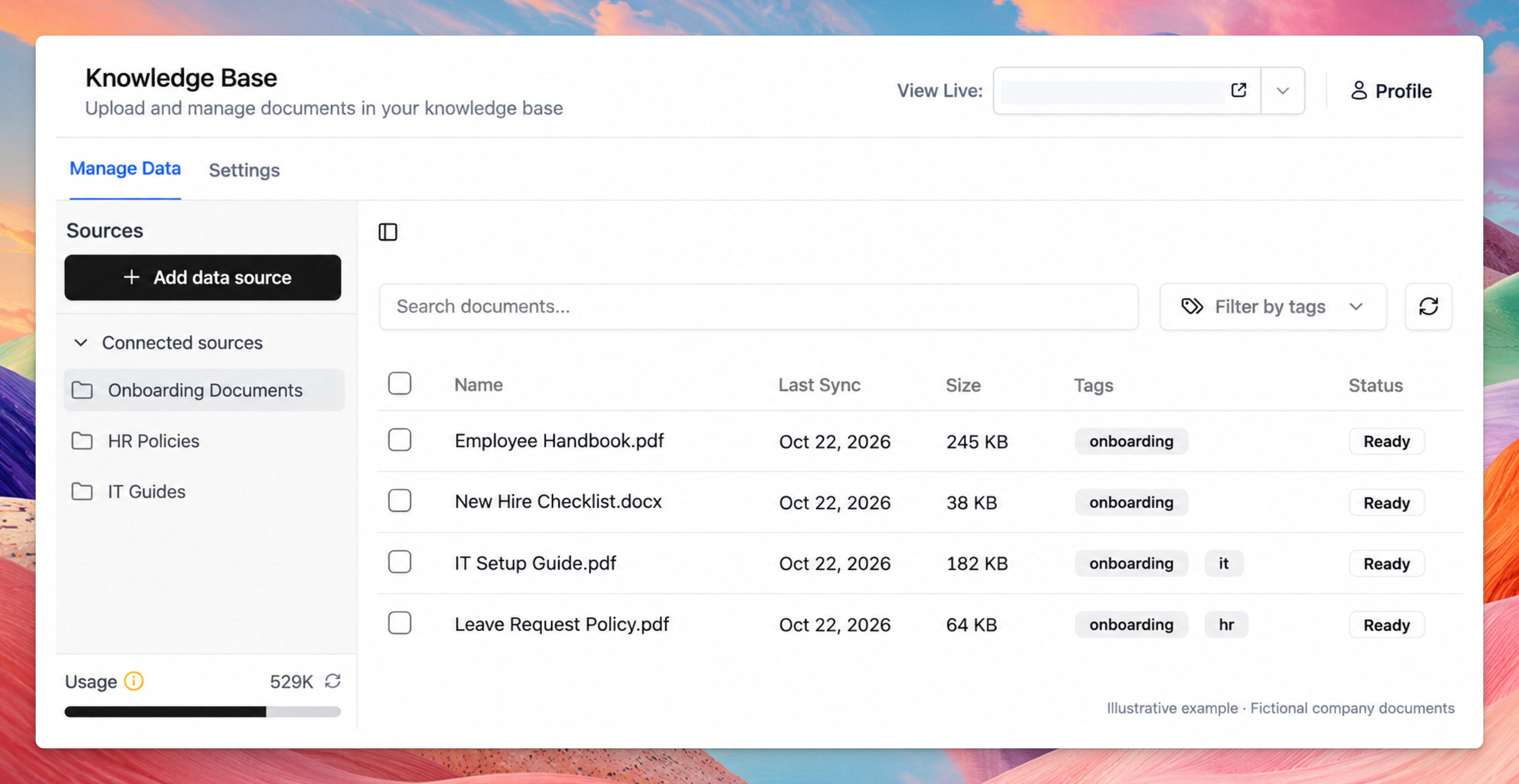This screenshot has width=1519, height=784.
Task: Click the 'hr' tag on Leave Request Policy
Action: [1227, 625]
